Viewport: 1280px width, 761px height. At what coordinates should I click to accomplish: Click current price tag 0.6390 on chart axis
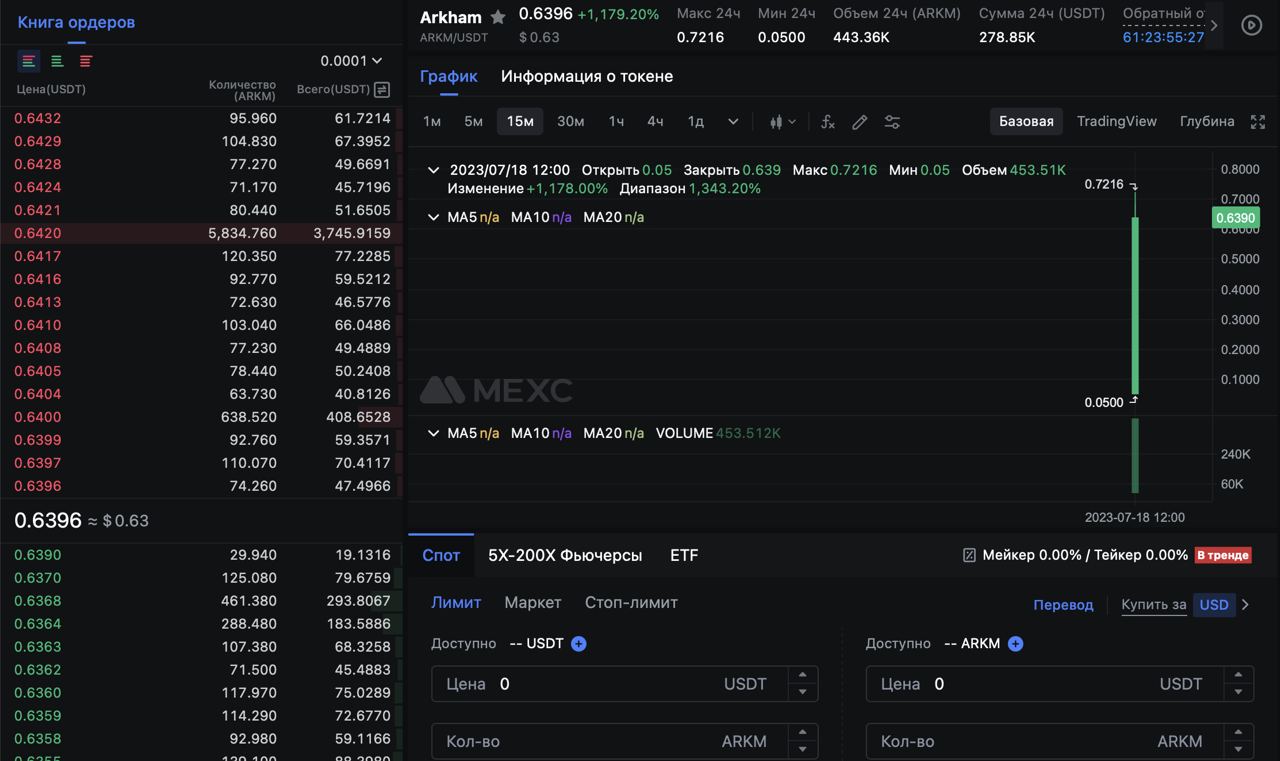[x=1235, y=218]
